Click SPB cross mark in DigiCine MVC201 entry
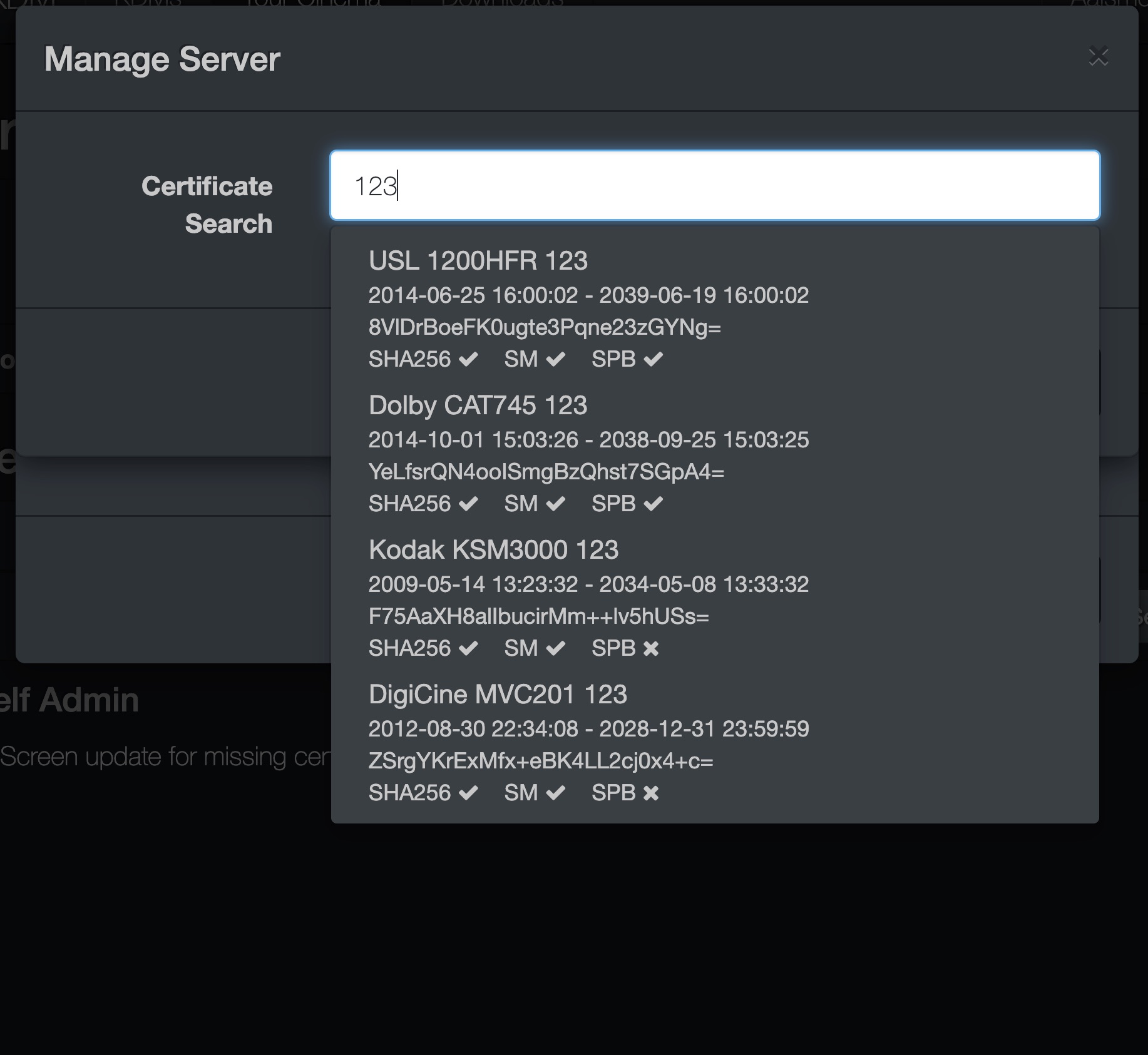The width and height of the screenshot is (1148, 1055). pos(651,793)
